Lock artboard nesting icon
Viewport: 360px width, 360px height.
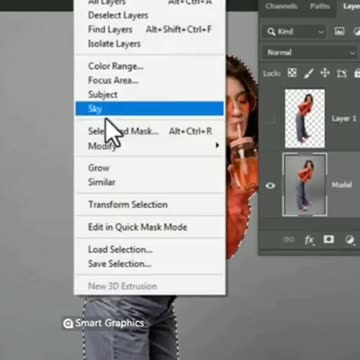tap(342, 73)
